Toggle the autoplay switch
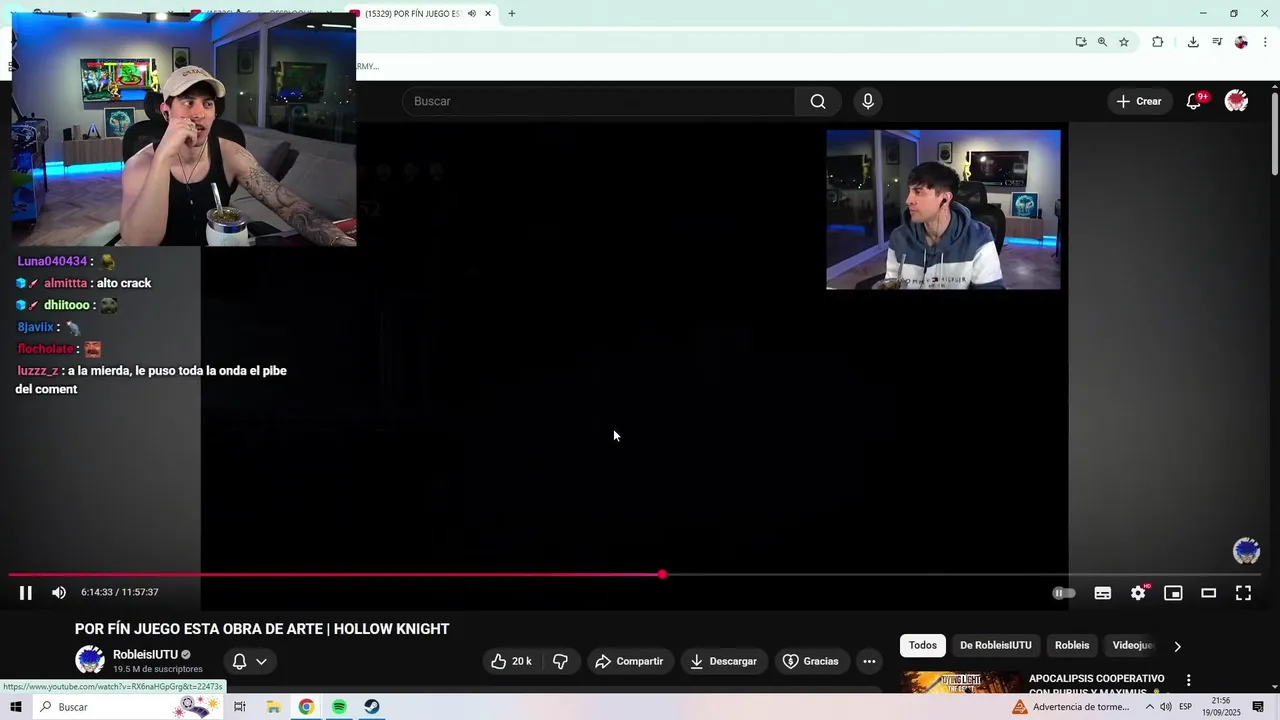Image resolution: width=1280 pixels, height=720 pixels. click(1064, 593)
